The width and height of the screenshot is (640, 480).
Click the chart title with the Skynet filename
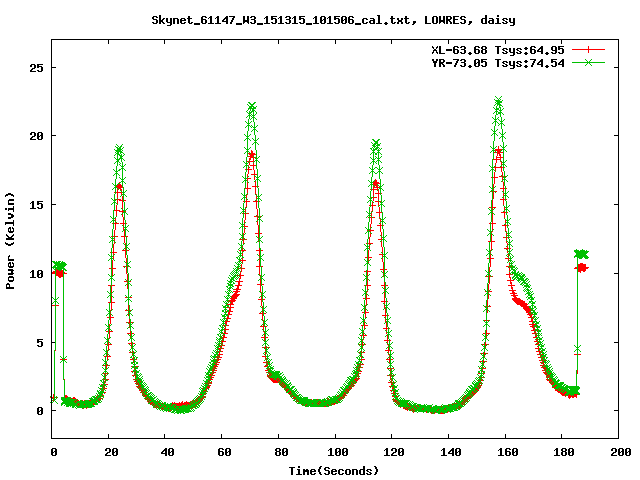[x=319, y=19]
